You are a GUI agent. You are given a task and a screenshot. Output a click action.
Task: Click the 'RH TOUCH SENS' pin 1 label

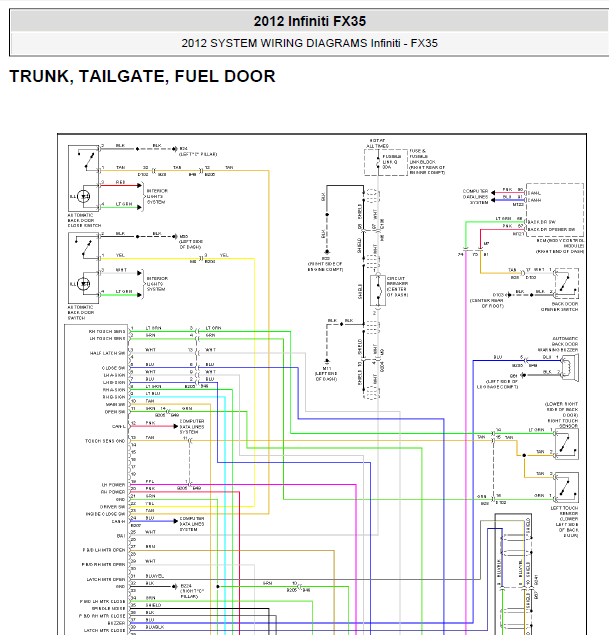point(107,331)
